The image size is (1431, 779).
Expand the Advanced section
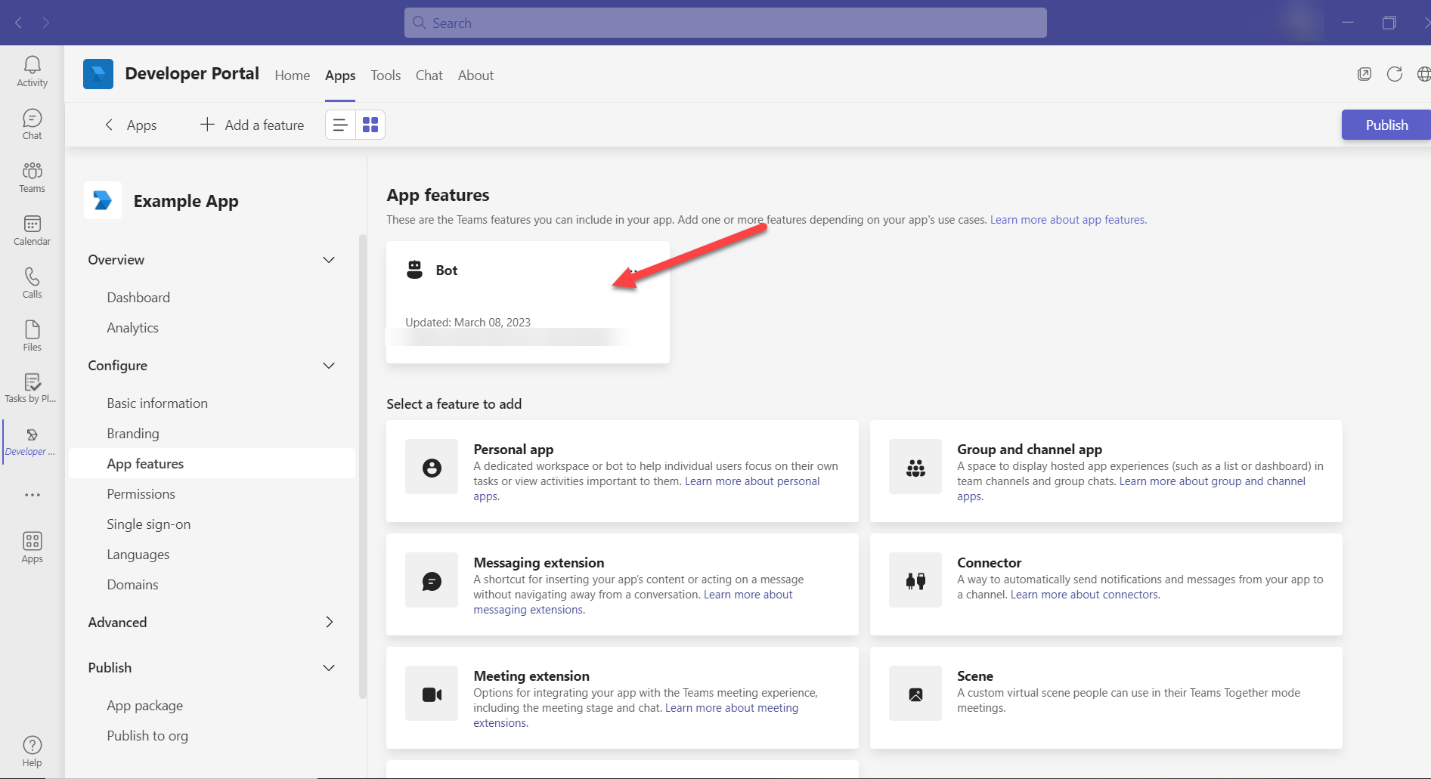329,622
